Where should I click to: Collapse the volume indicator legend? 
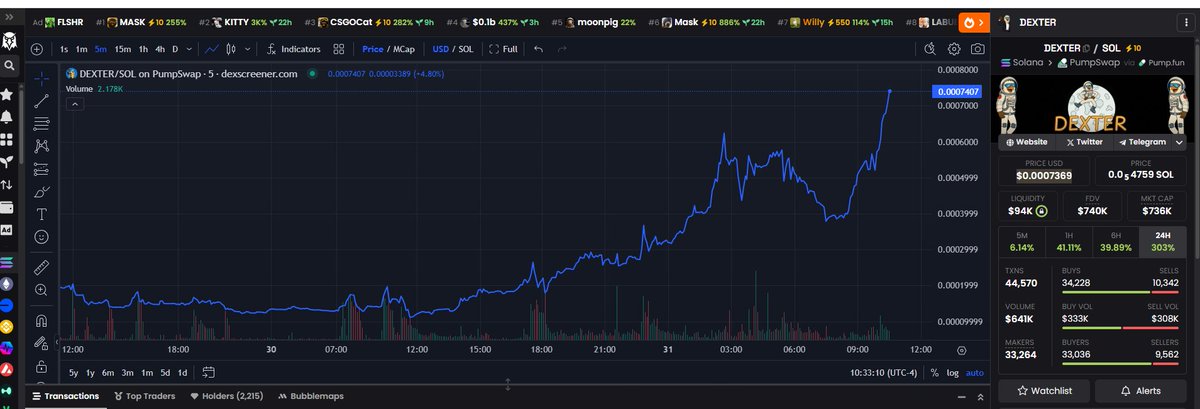point(74,104)
